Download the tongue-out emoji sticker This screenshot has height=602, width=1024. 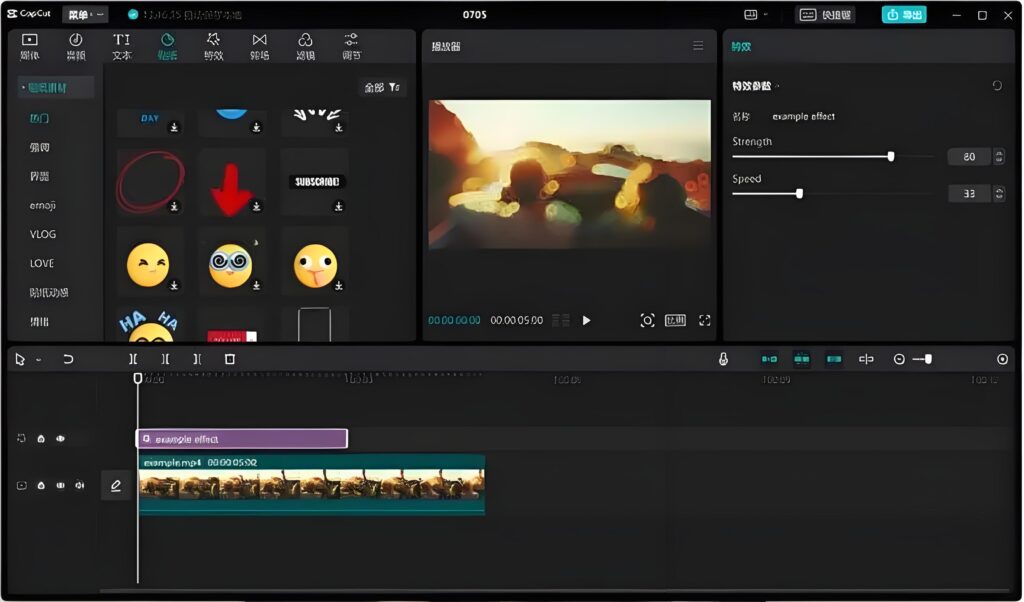(x=339, y=285)
